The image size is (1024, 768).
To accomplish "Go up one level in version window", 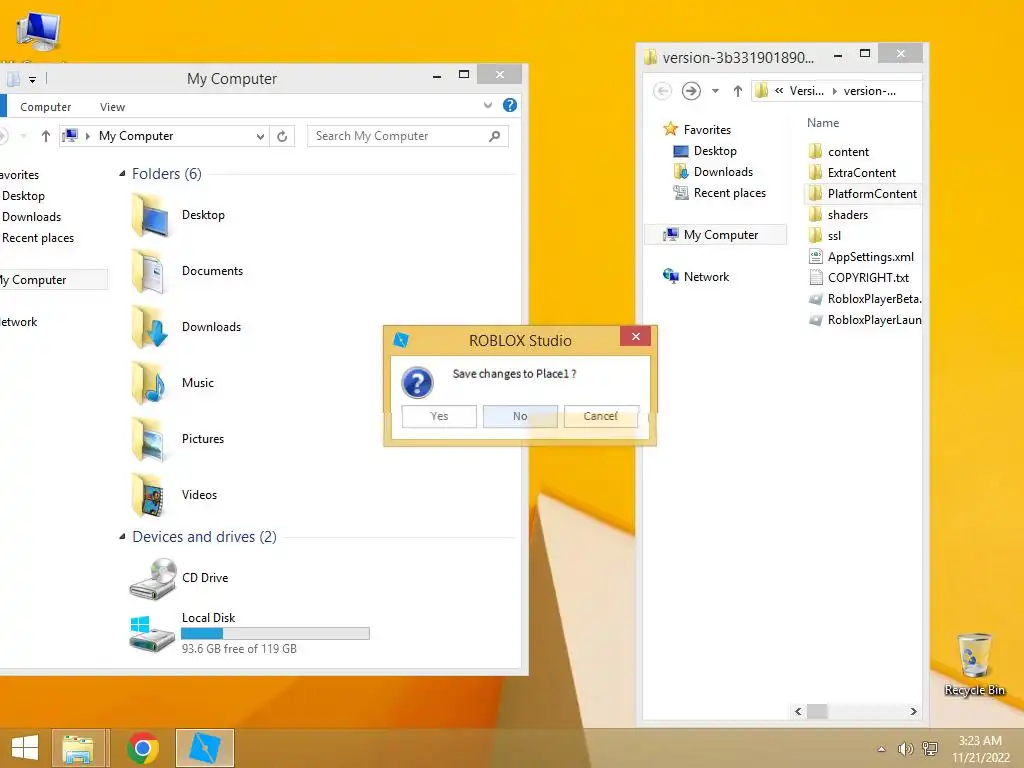I will pos(737,91).
